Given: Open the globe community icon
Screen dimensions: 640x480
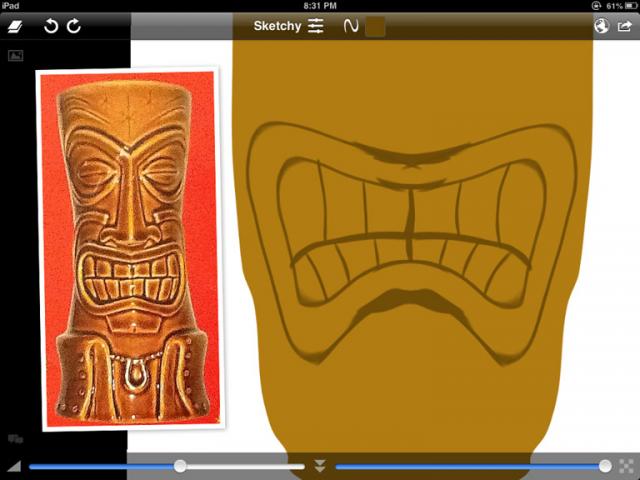Looking at the screenshot, I should click(x=601, y=26).
